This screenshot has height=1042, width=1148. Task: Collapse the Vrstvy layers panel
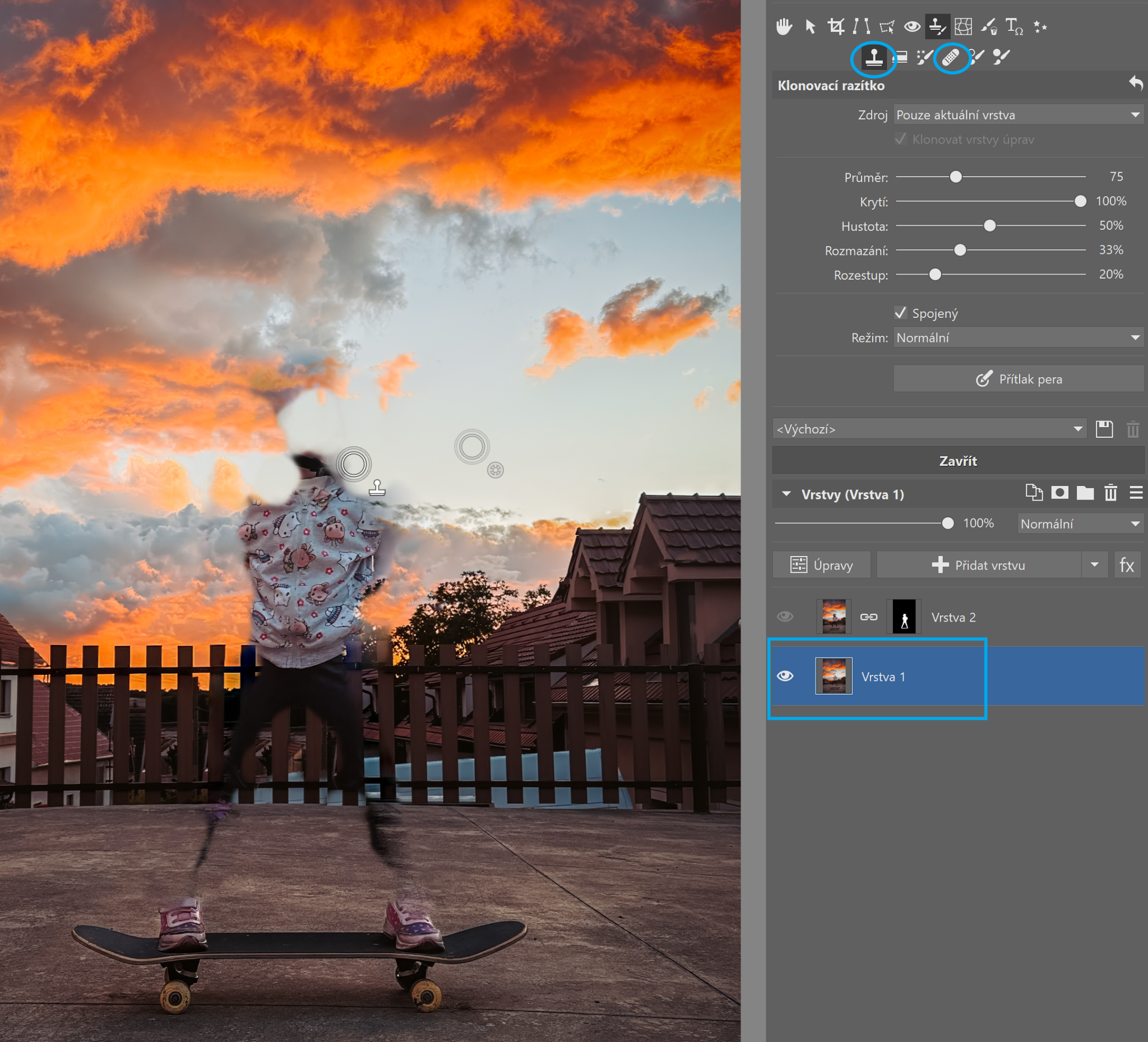[x=786, y=494]
